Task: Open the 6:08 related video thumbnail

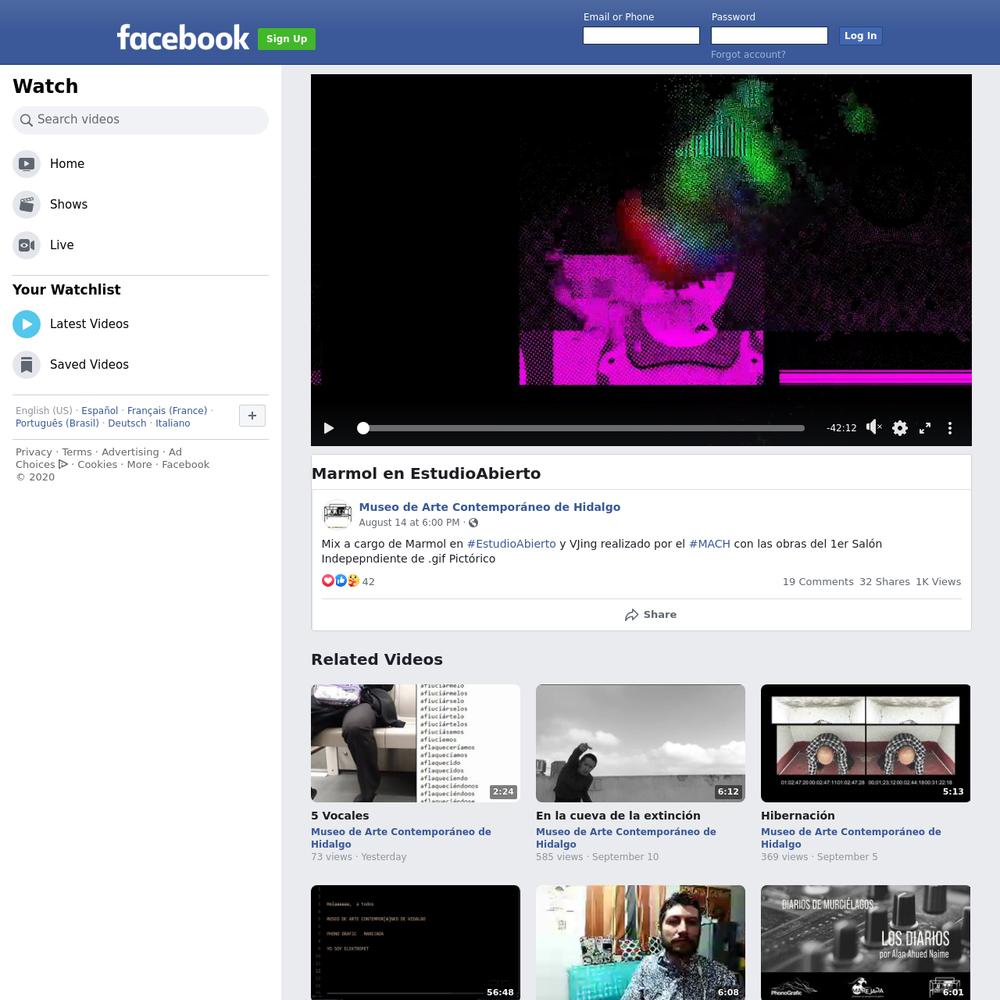Action: 640,942
